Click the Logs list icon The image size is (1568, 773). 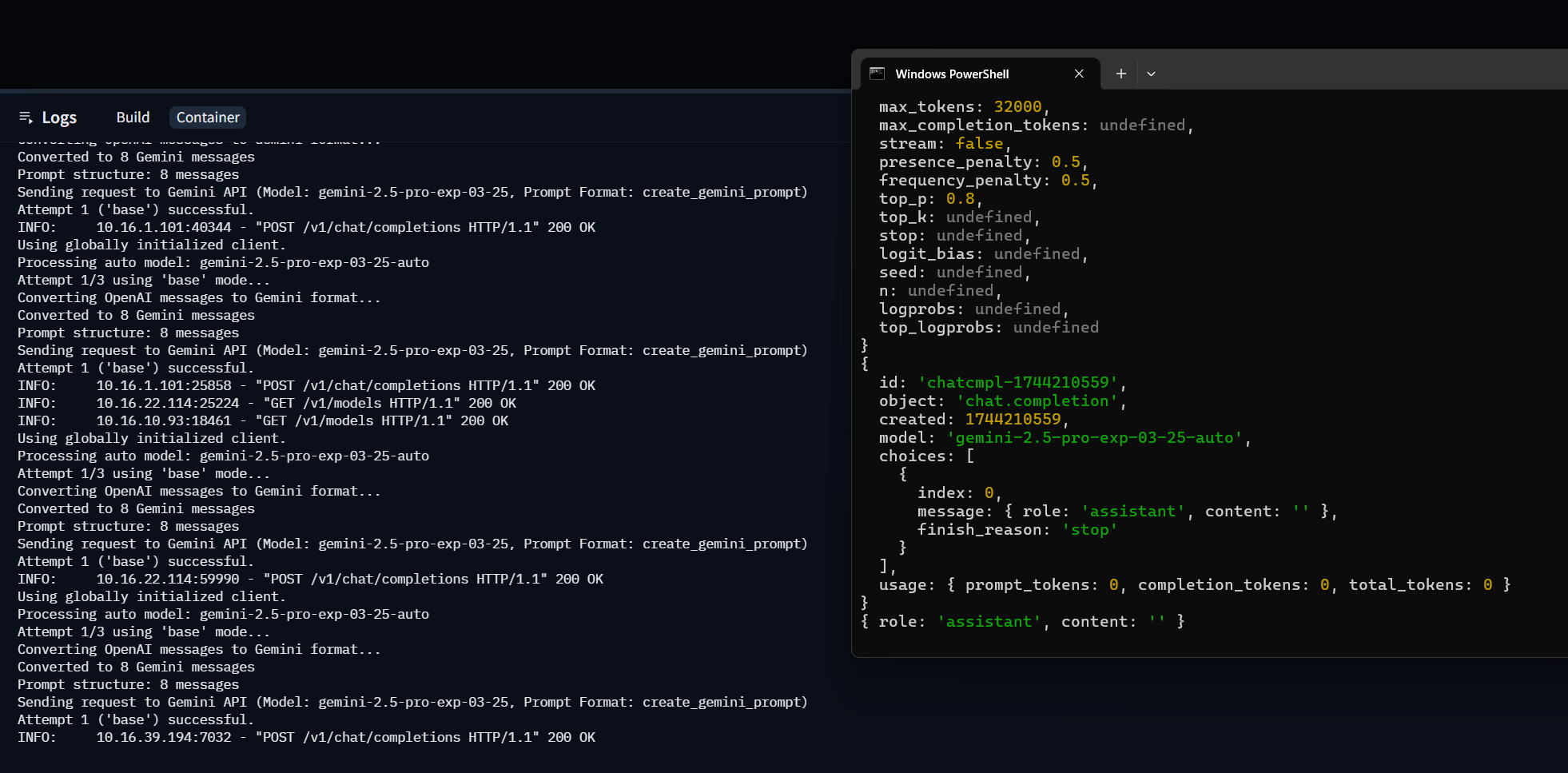(26, 118)
